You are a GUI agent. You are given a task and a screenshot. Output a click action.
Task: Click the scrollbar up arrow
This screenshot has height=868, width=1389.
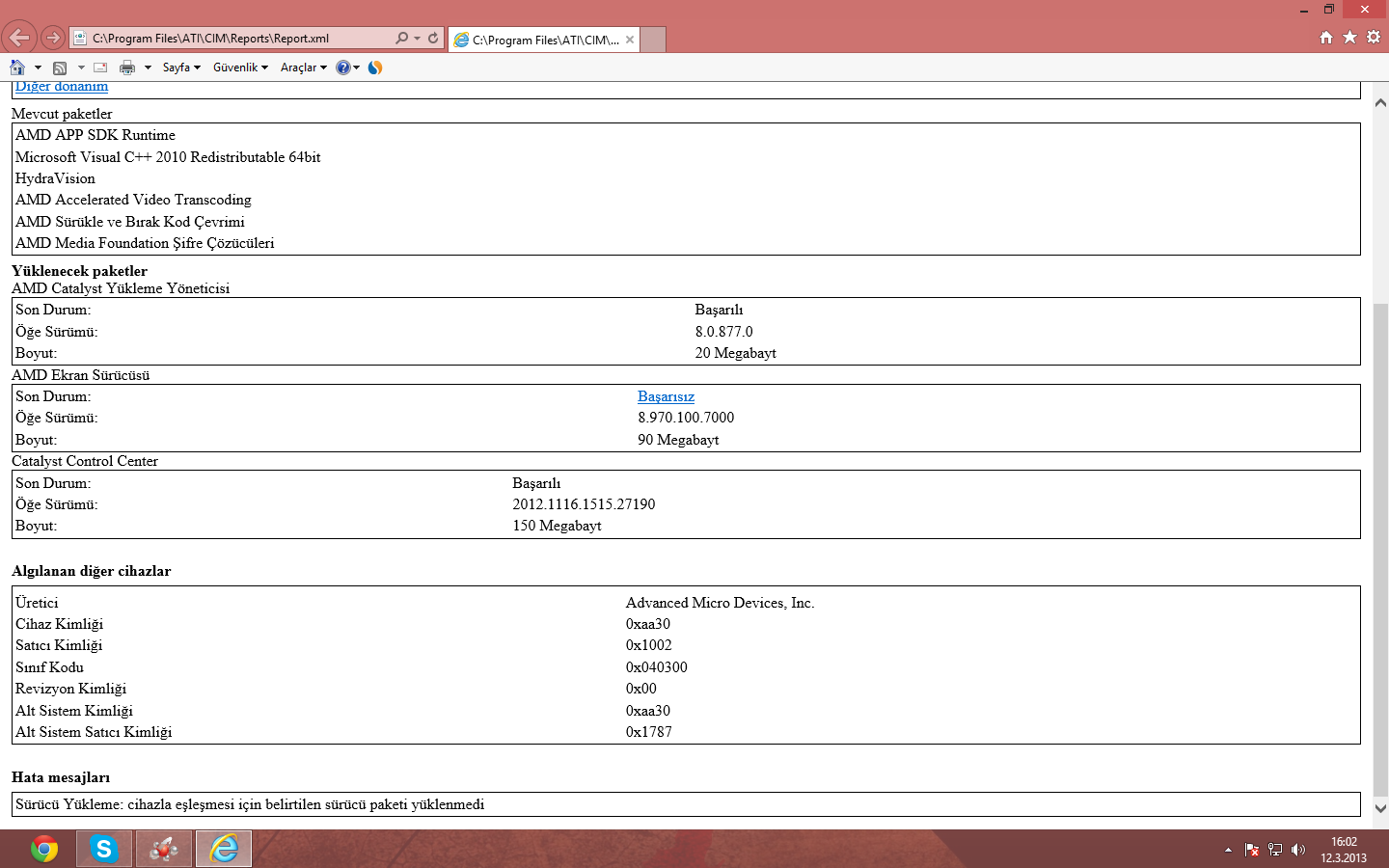click(1380, 102)
